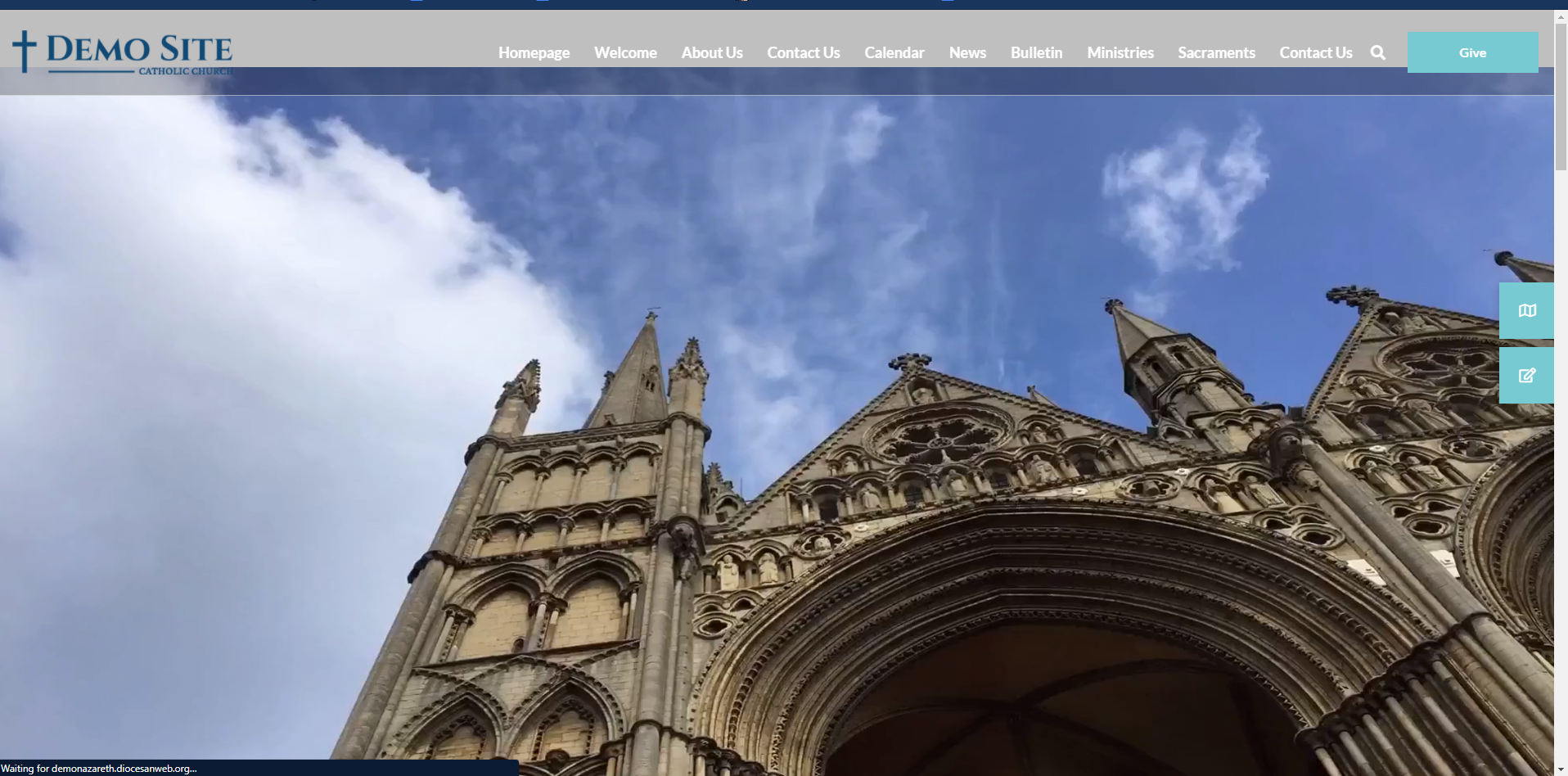Select About Us in navigation bar
The height and width of the screenshot is (776, 1568).
(x=712, y=52)
